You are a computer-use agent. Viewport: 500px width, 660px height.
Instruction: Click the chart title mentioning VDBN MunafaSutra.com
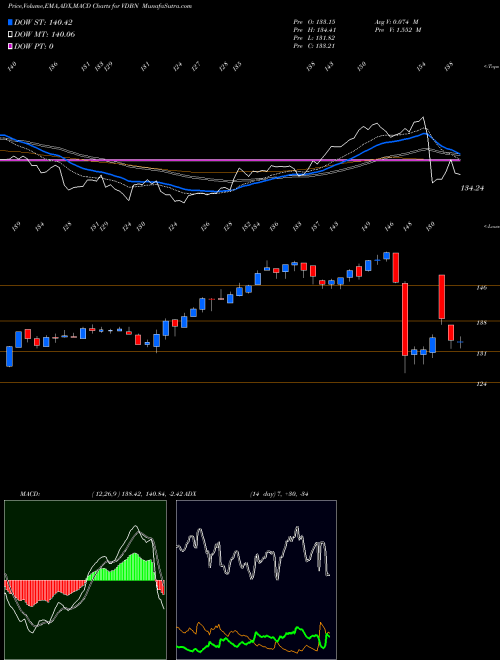click(x=100, y=6)
